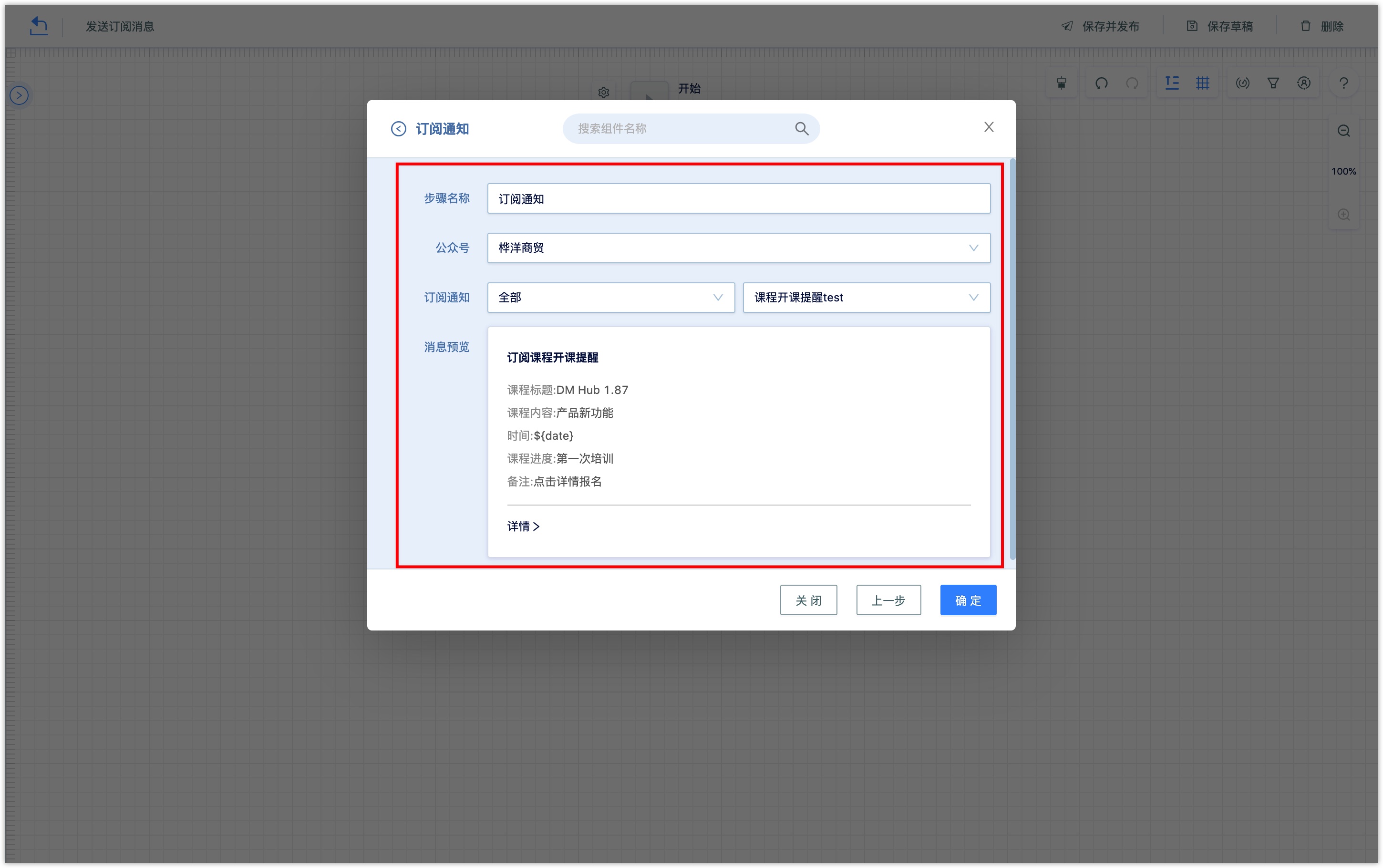Open the funnel filter icon
This screenshot has height=868, width=1383.
pyautogui.click(x=1273, y=83)
